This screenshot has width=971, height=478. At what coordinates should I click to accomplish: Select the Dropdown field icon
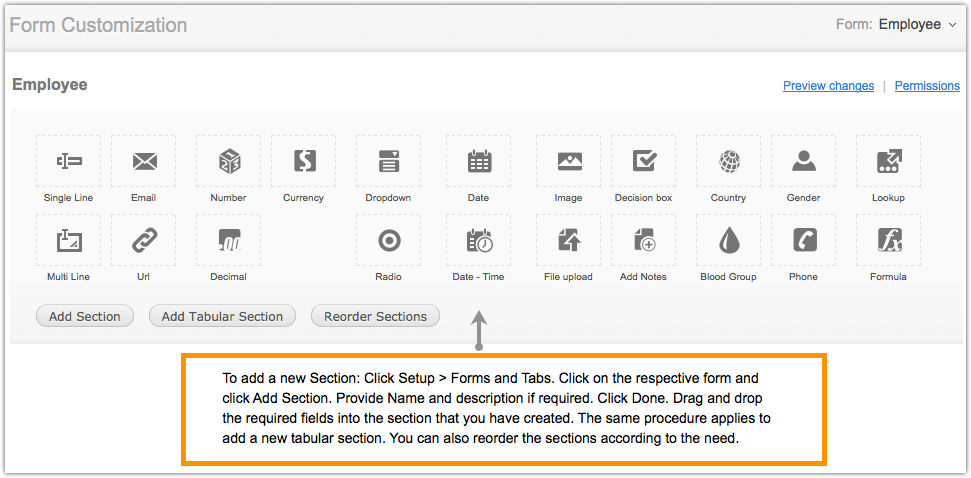pyautogui.click(x=388, y=161)
